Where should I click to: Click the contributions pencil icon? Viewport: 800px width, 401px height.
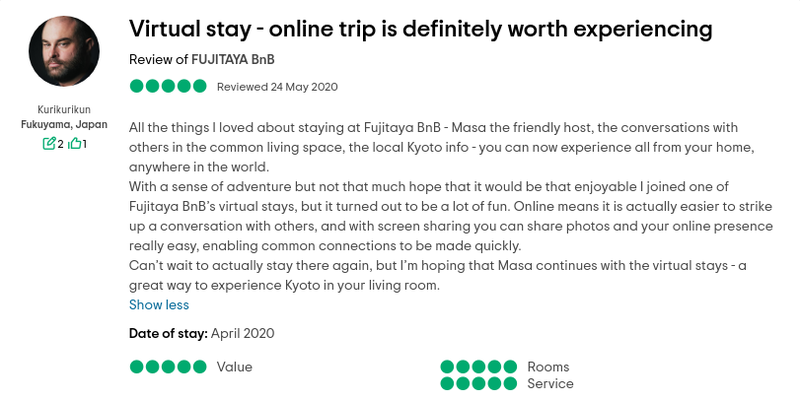tap(48, 144)
